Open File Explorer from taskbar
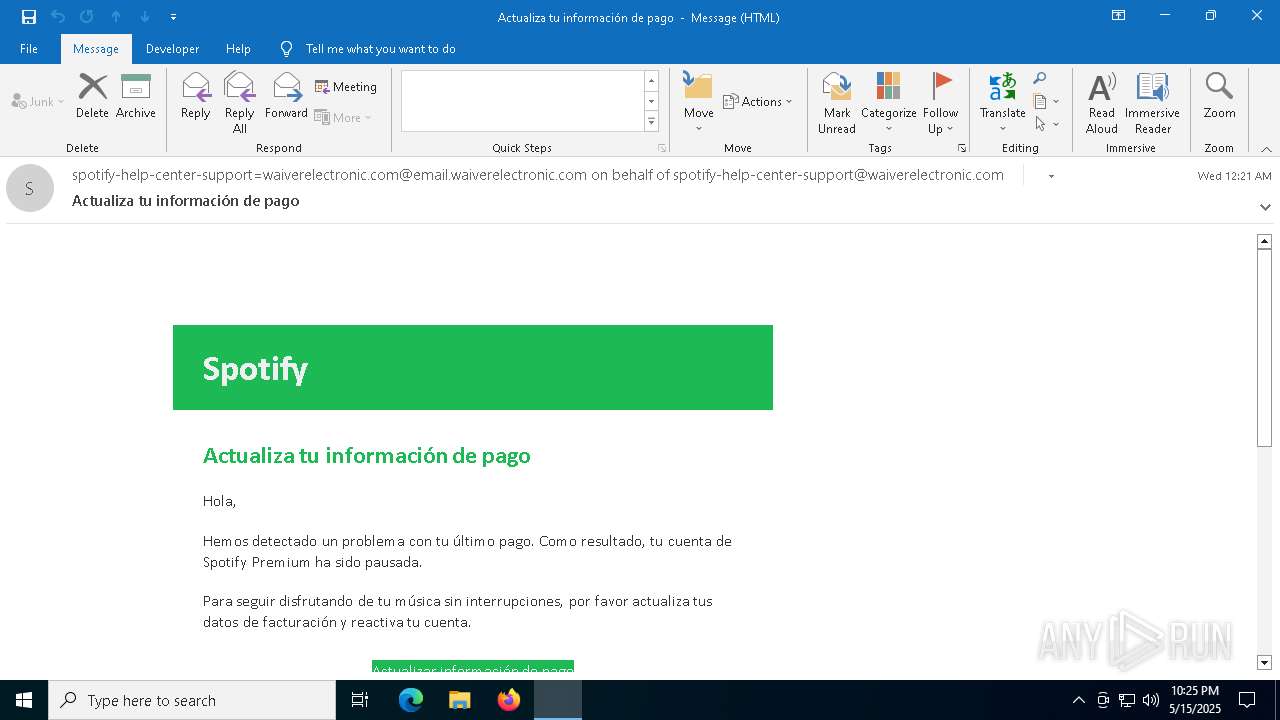 460,700
